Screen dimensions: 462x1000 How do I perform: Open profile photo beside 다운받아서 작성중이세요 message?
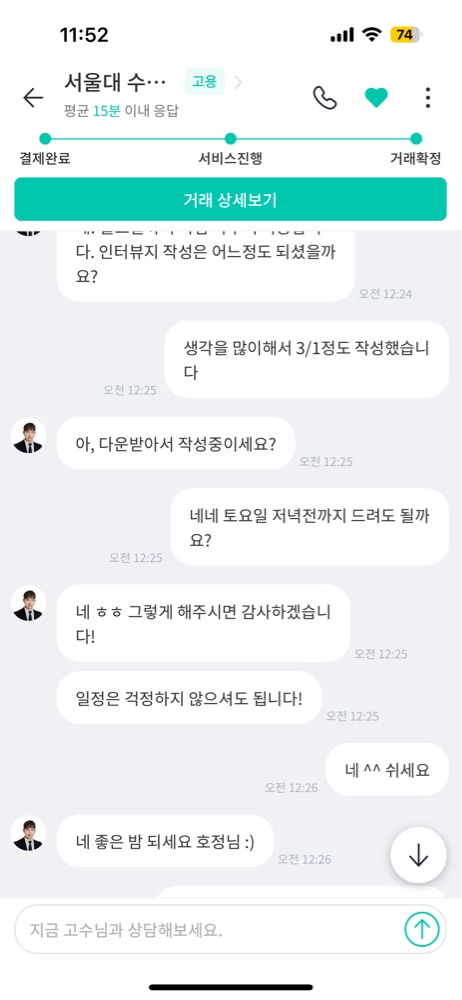click(28, 436)
